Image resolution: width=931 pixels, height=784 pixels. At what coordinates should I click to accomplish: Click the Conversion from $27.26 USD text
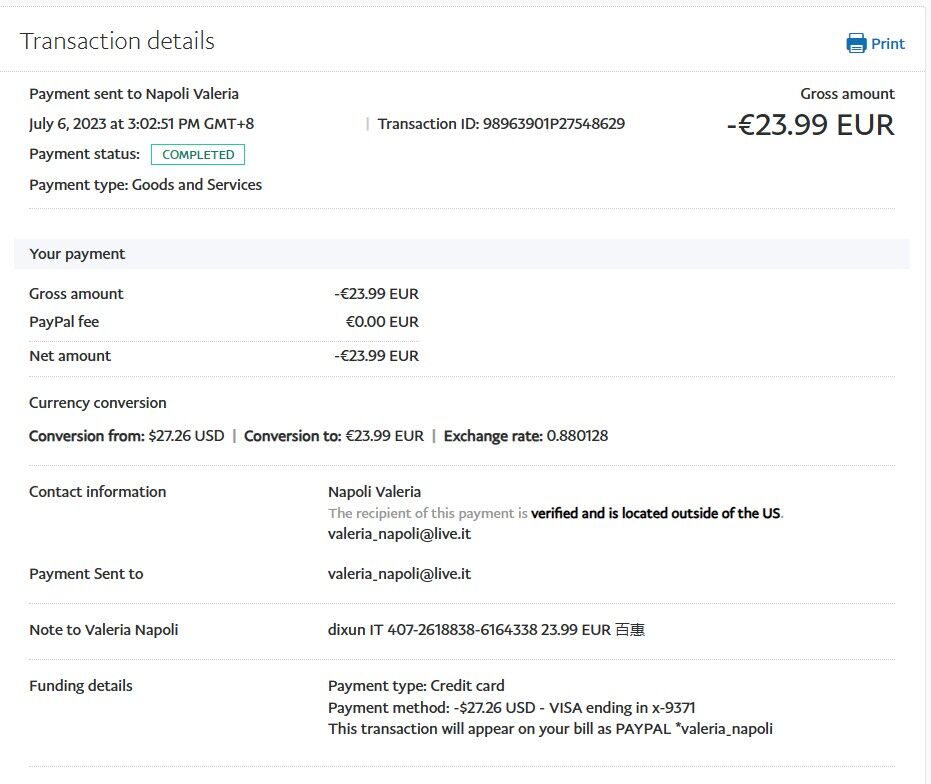click(x=127, y=436)
